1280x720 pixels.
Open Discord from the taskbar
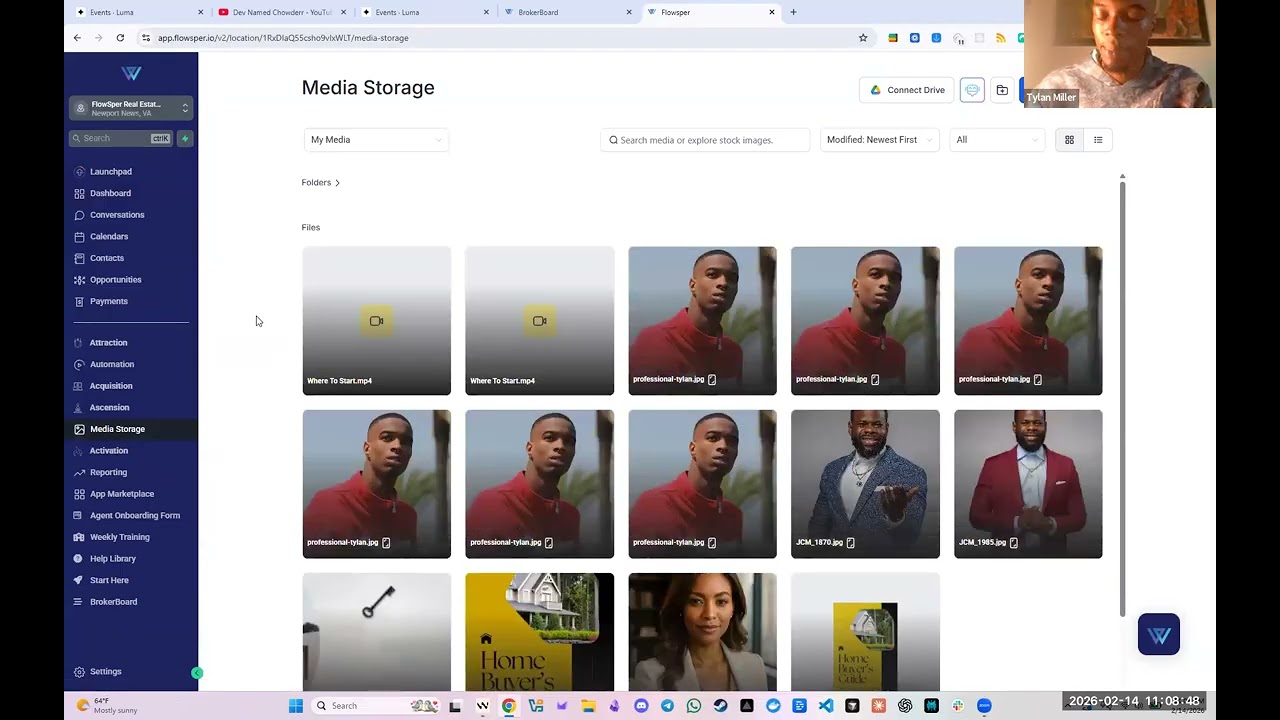[641, 706]
